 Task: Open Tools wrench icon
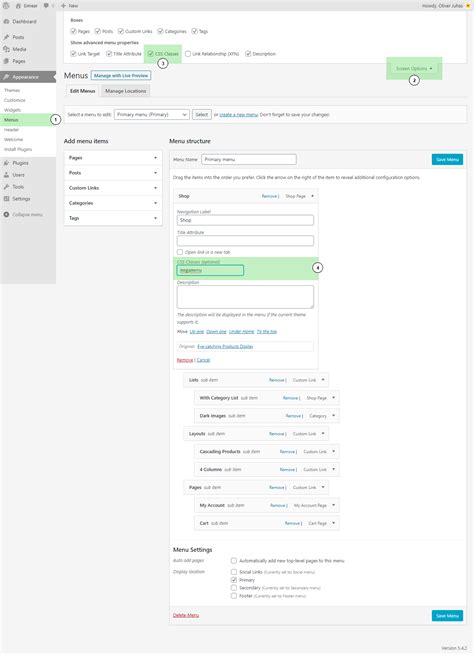click(x=6, y=187)
